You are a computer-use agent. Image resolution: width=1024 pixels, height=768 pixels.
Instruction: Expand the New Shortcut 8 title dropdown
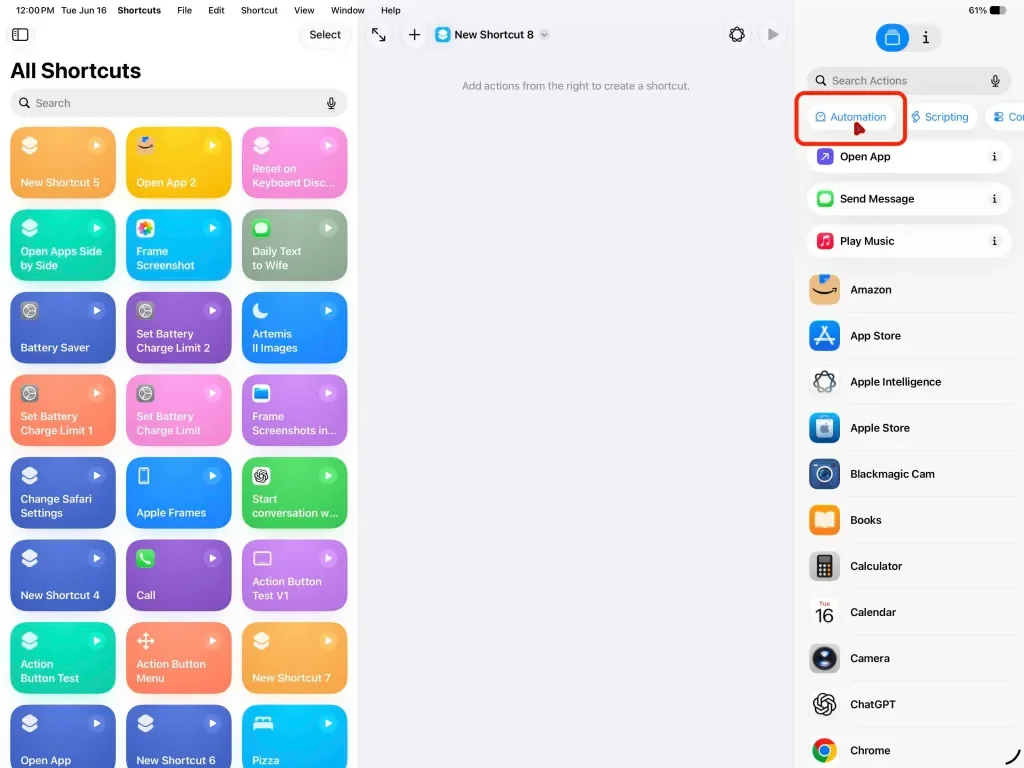point(545,35)
